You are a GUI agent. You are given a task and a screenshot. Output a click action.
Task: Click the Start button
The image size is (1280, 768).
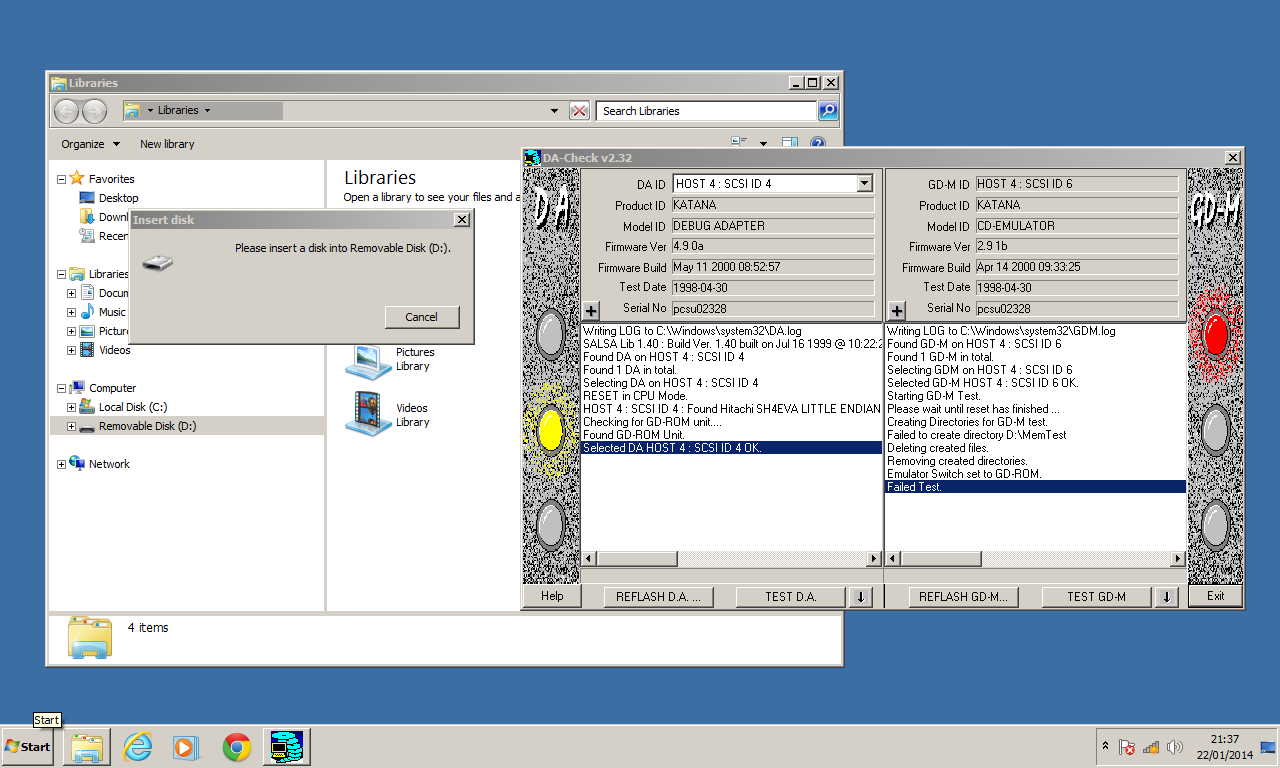click(28, 747)
